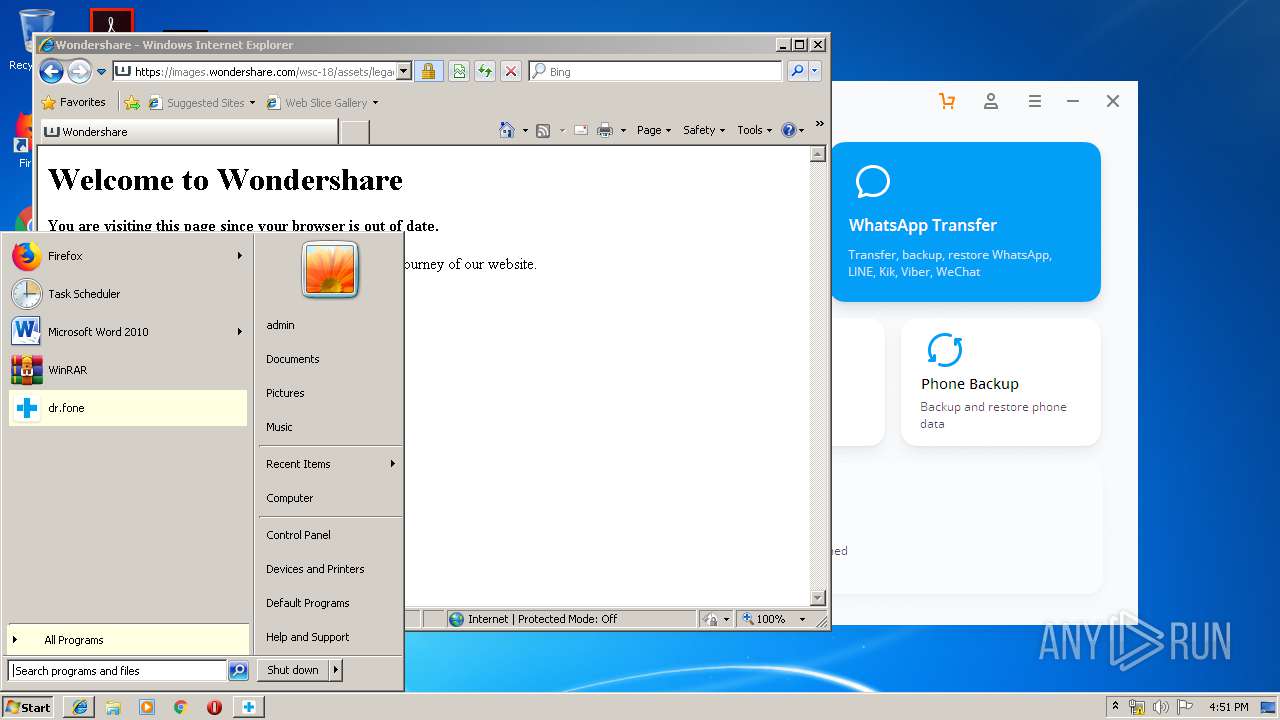Viewport: 1280px width, 720px height.
Task: Expand the address bar URL history dropdown
Action: 404,71
